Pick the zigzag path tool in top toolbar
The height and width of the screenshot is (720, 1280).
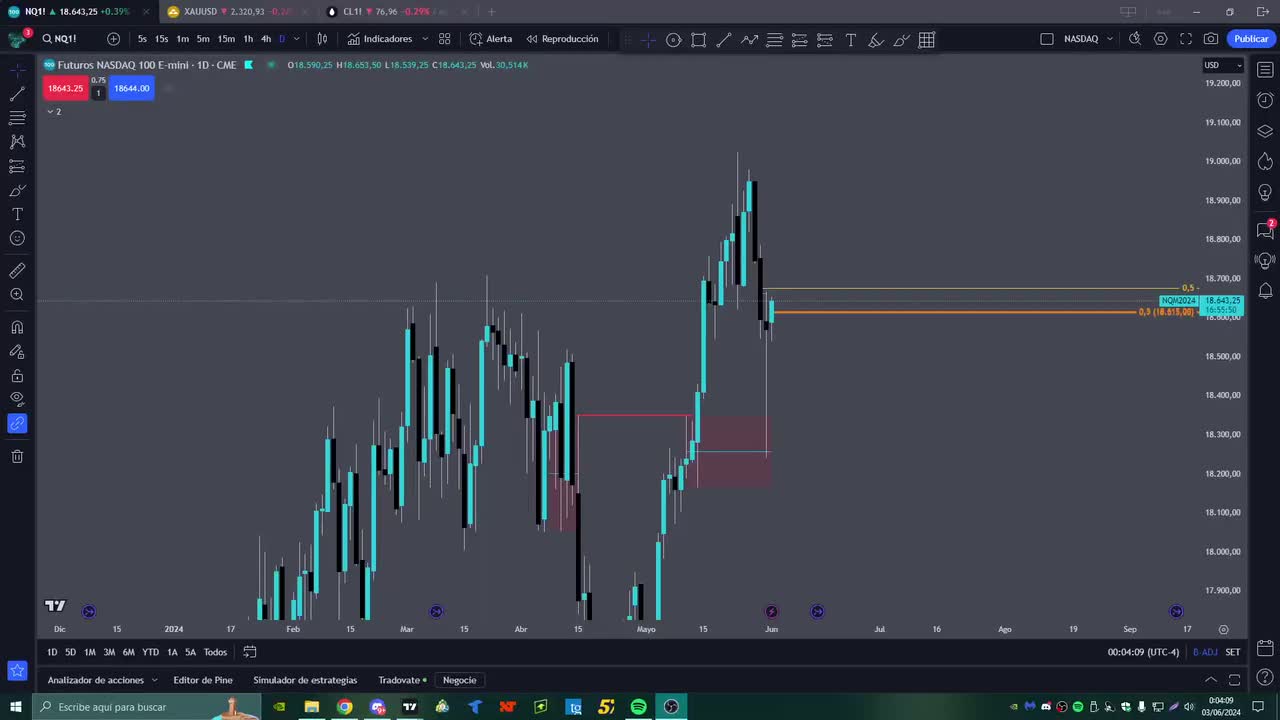(x=749, y=40)
